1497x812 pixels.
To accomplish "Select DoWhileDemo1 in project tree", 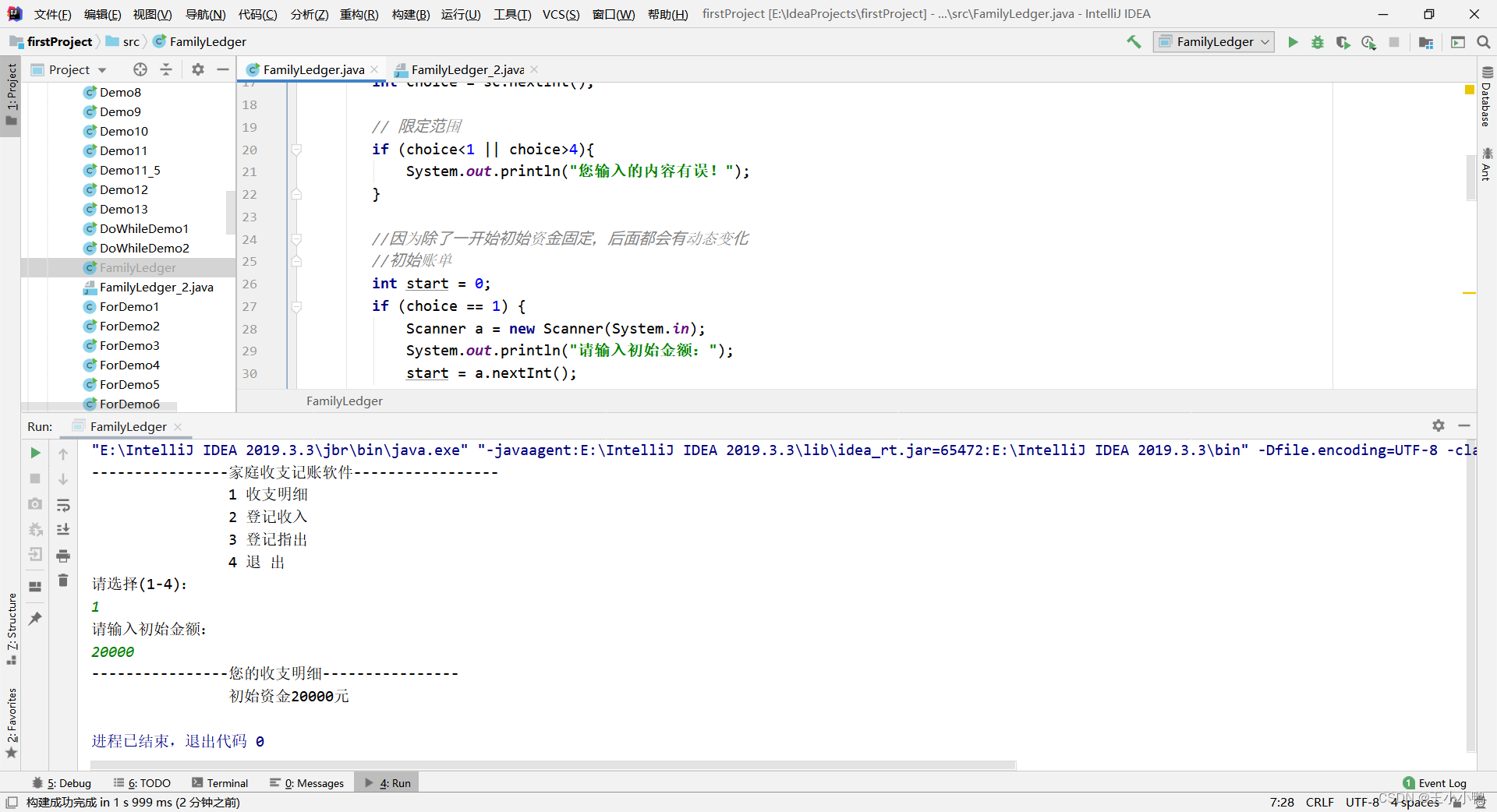I will tap(143, 228).
